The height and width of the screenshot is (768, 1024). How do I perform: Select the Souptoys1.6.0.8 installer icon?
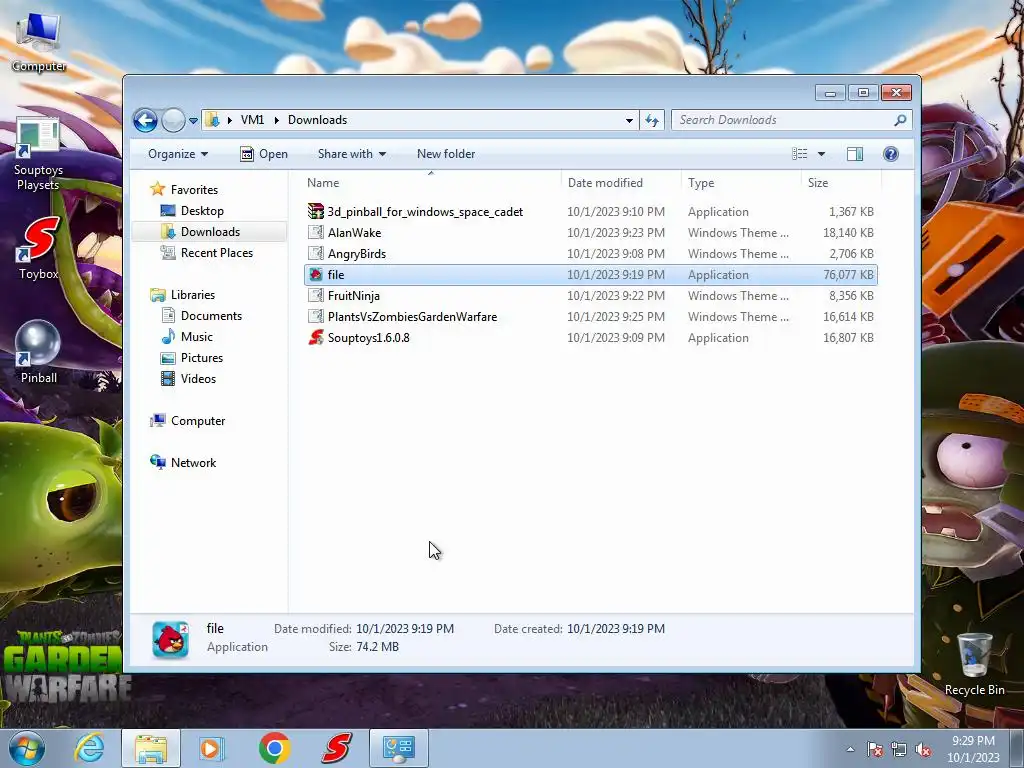click(315, 338)
